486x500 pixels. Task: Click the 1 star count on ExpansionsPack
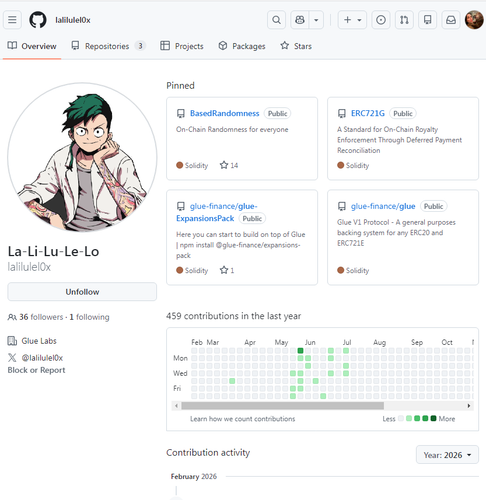(x=227, y=270)
